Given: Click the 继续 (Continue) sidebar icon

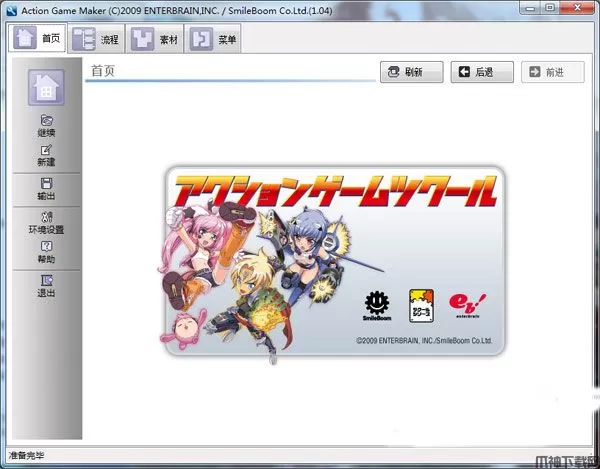Looking at the screenshot, I should coord(46,124).
